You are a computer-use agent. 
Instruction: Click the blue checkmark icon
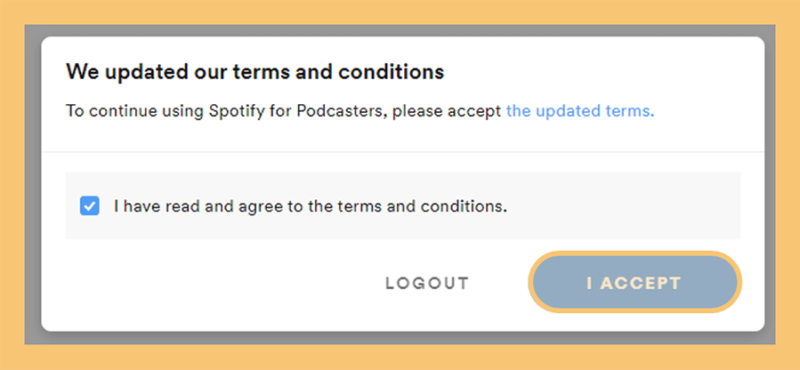90,206
